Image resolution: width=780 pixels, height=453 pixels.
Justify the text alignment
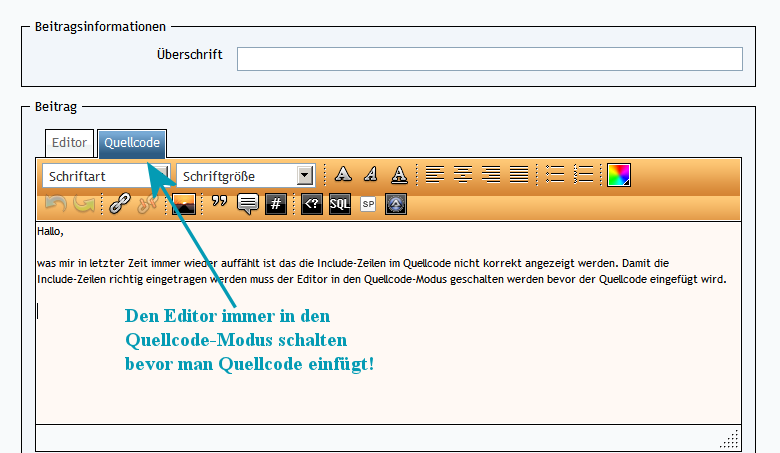pos(518,175)
